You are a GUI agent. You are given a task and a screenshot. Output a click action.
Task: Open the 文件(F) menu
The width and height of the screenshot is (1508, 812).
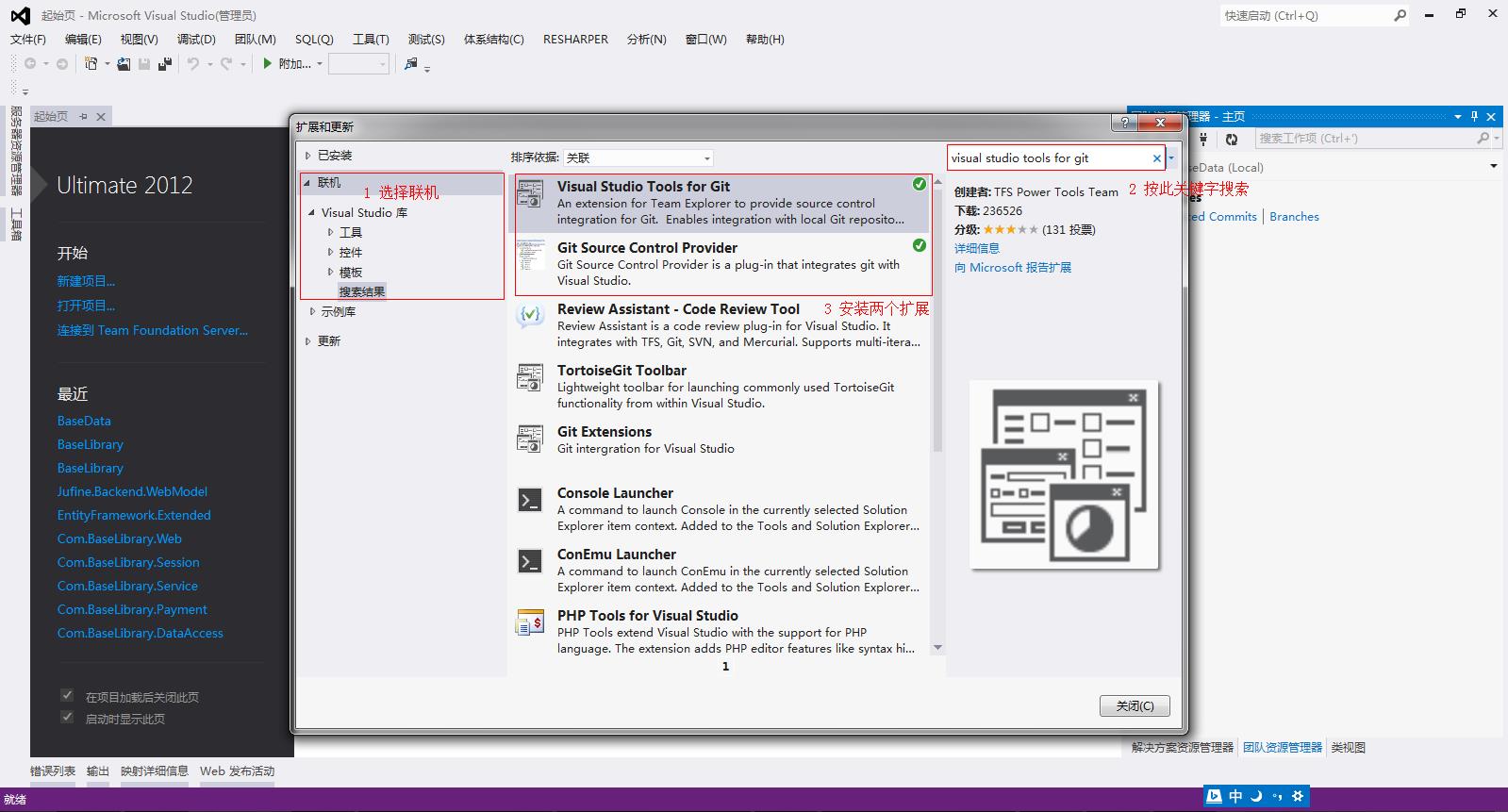(x=28, y=40)
